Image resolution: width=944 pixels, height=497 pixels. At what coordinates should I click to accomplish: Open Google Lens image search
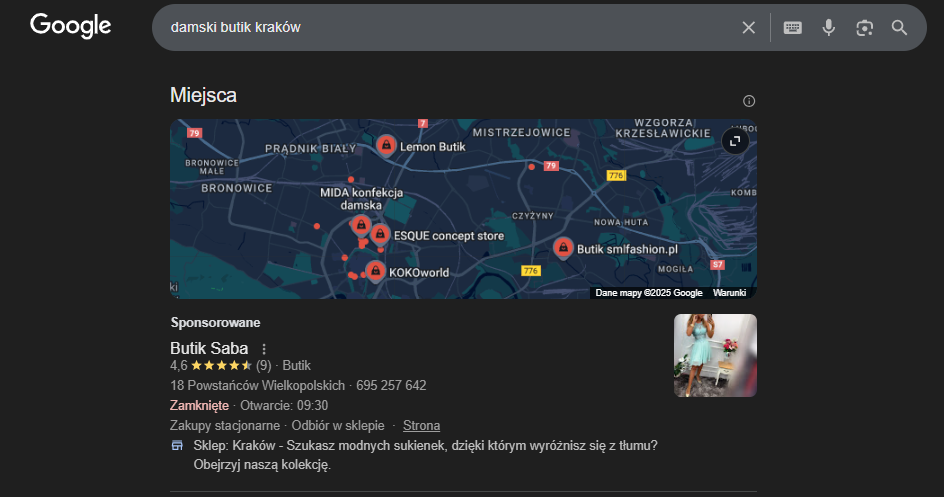(864, 27)
